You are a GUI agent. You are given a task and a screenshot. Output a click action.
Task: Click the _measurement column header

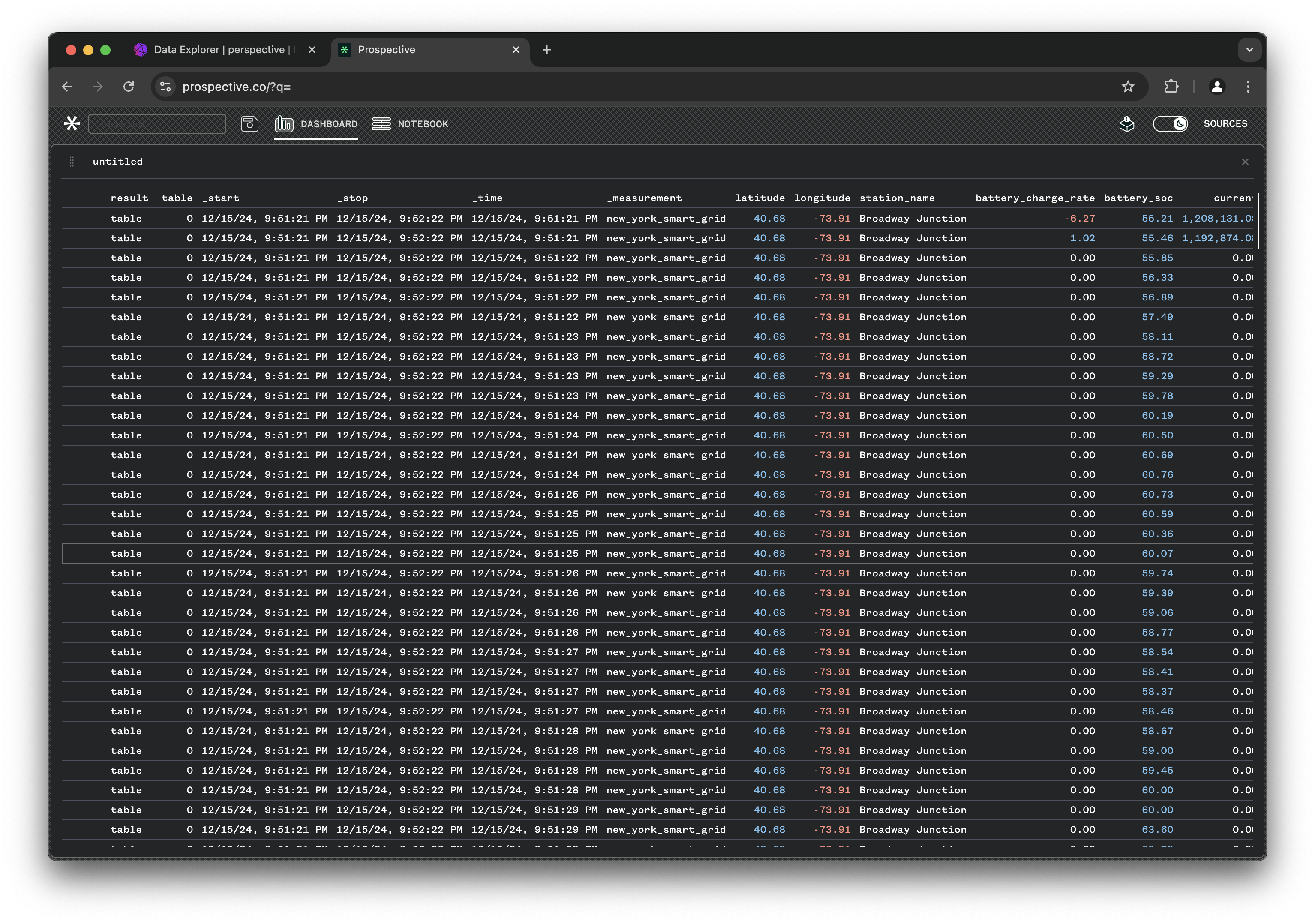[644, 198]
